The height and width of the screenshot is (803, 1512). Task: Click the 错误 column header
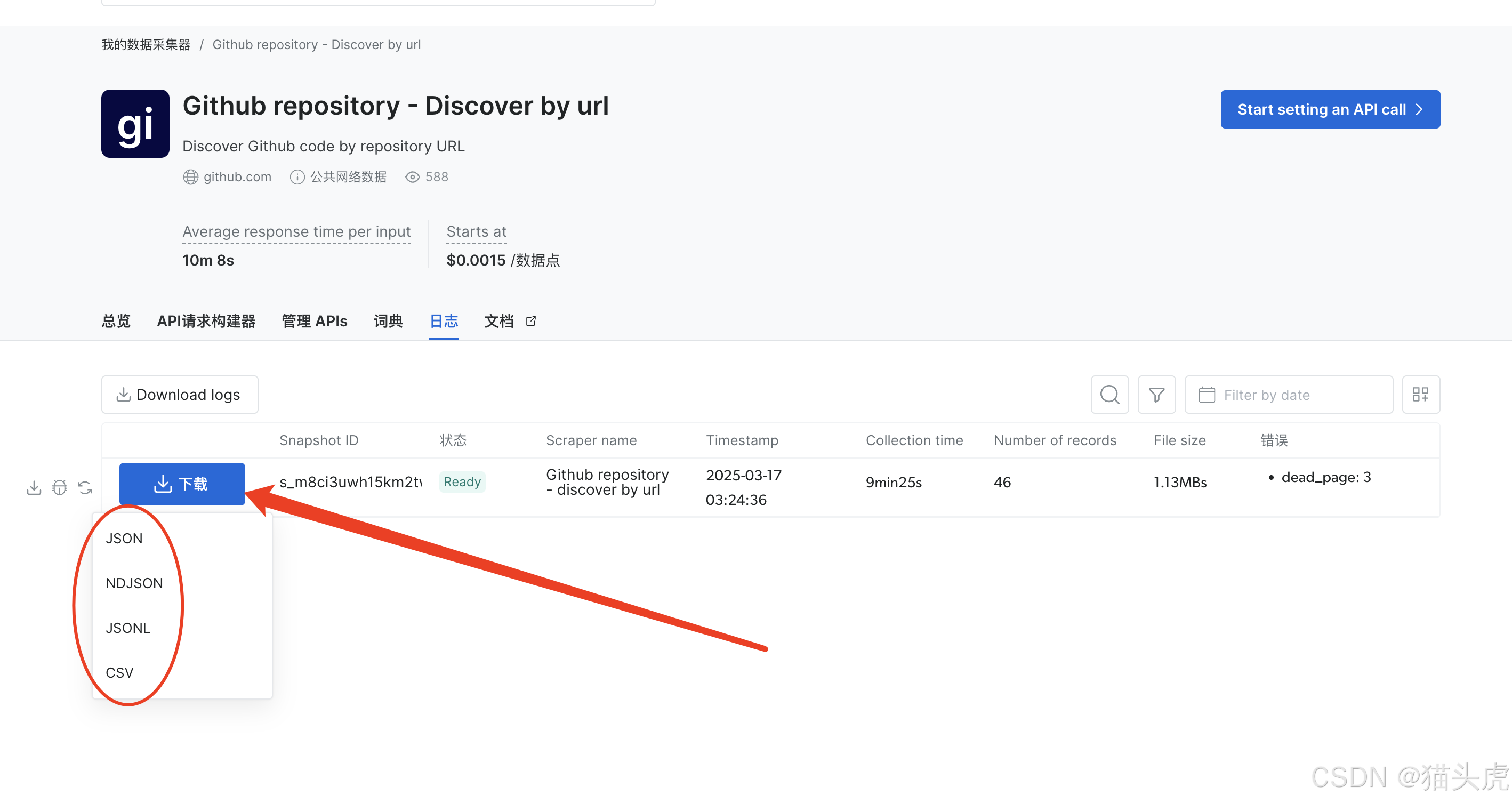coord(1274,440)
